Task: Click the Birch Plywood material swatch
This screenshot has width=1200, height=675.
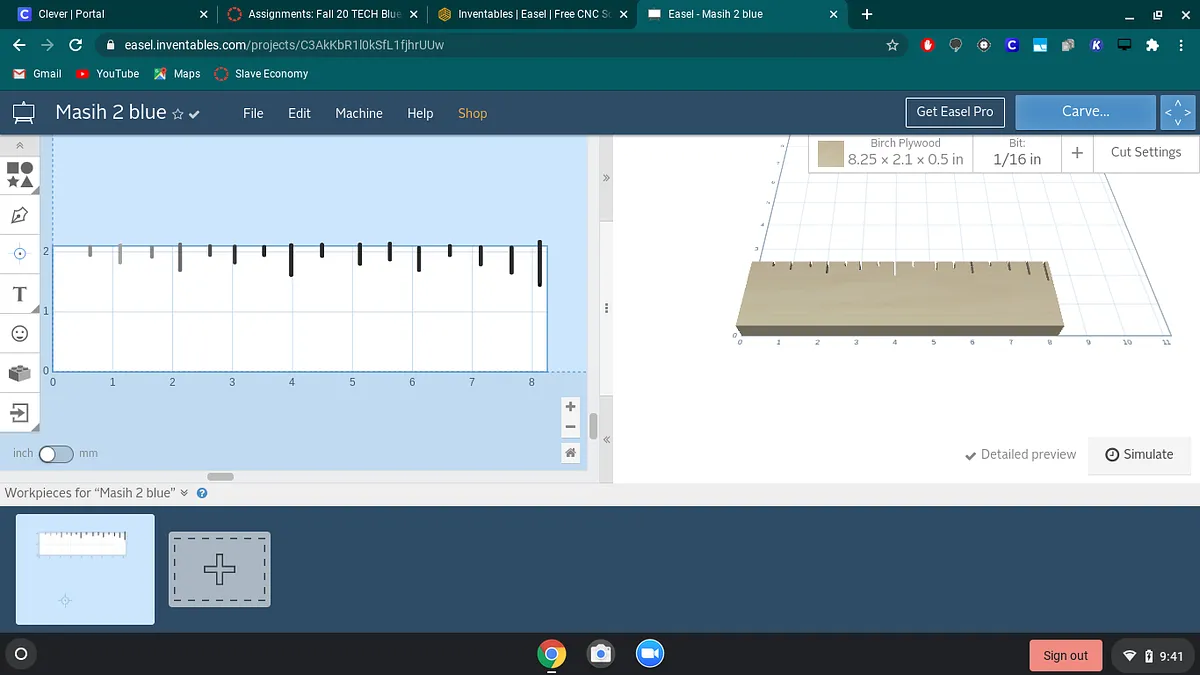Action: [x=831, y=154]
